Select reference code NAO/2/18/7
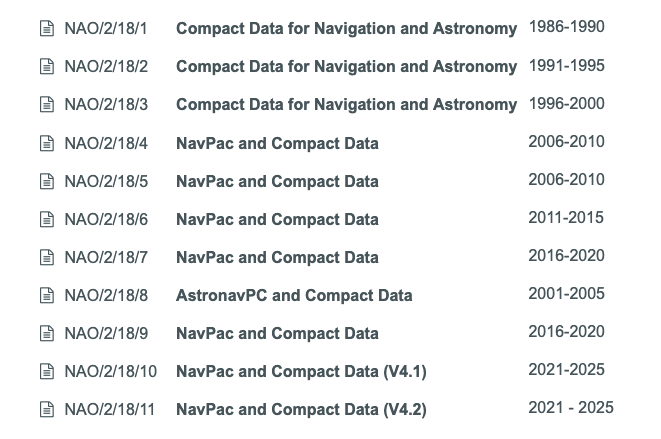This screenshot has height=439, width=661. click(x=106, y=257)
